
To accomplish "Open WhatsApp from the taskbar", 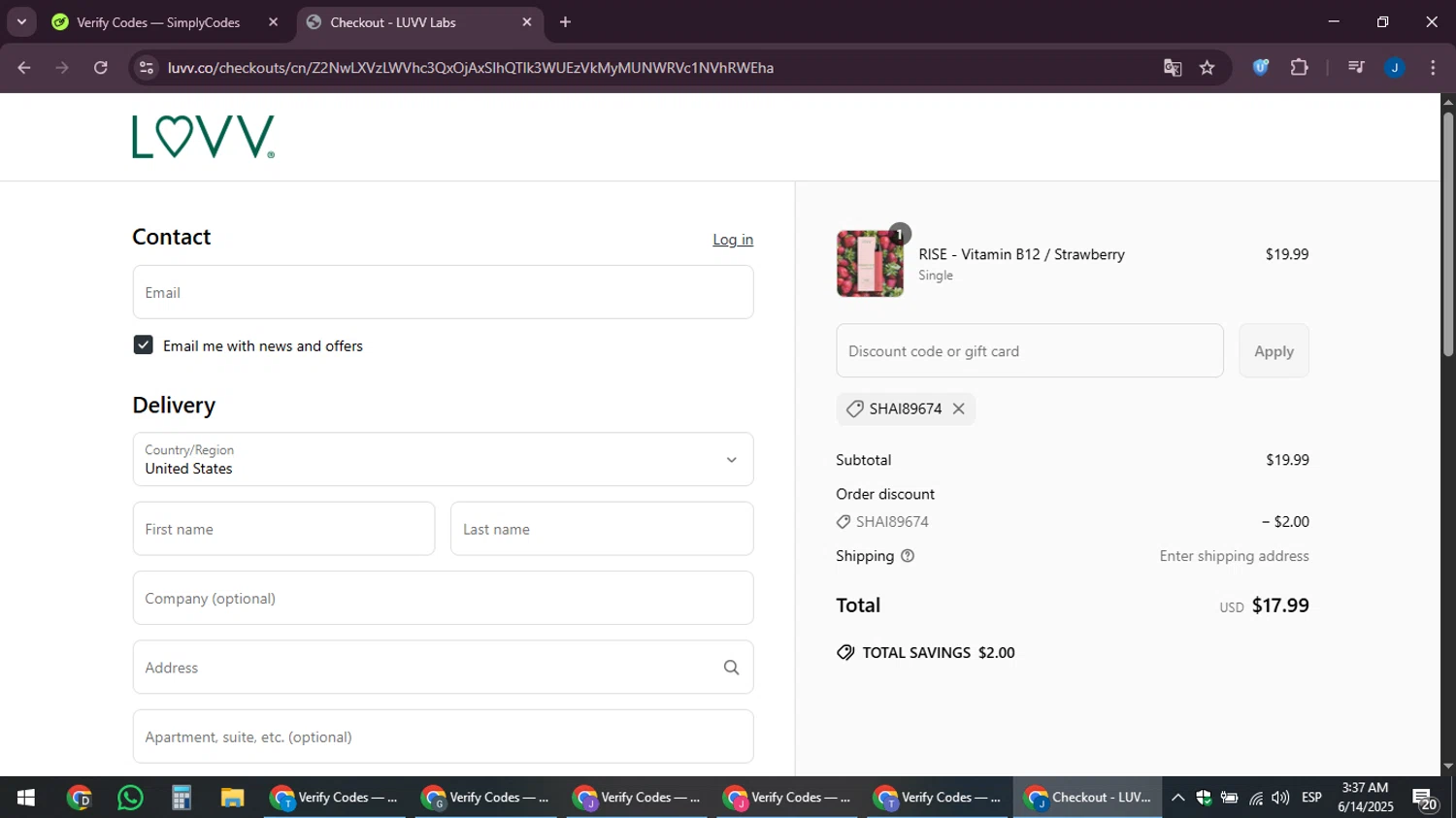I will tap(130, 798).
